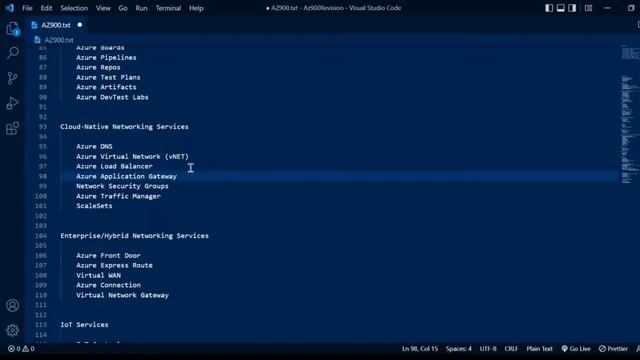The image size is (640, 360).
Task: Open the Help menu
Action: (196, 8)
